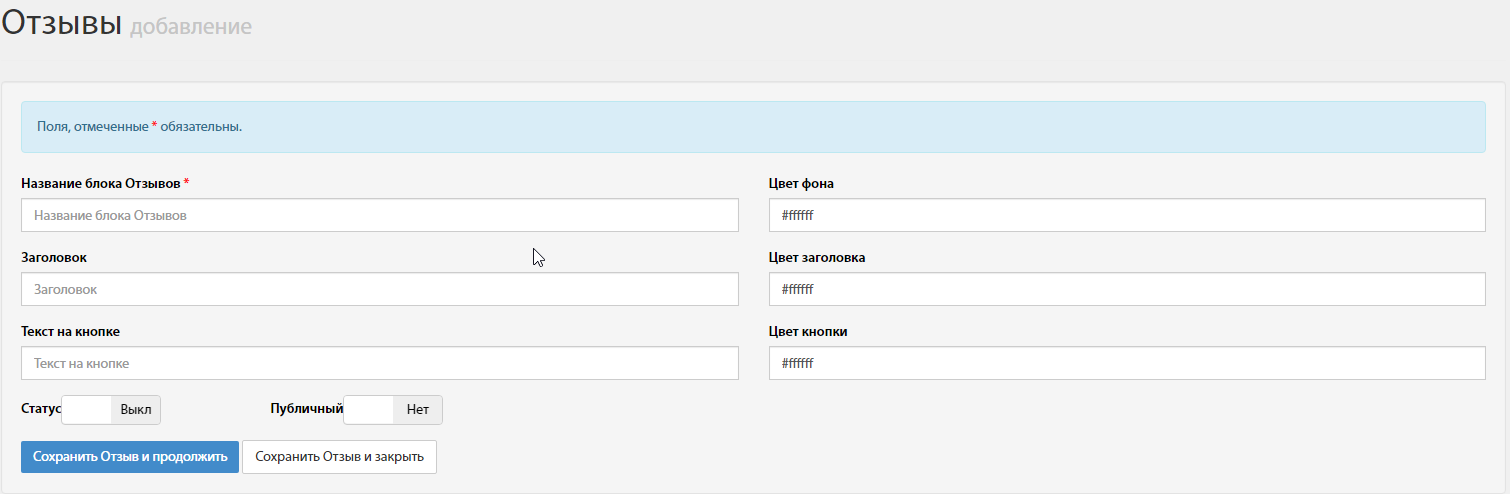This screenshot has height=494, width=1510.
Task: Click the Цвет заголовка color field
Action: pyautogui.click(x=1127, y=289)
